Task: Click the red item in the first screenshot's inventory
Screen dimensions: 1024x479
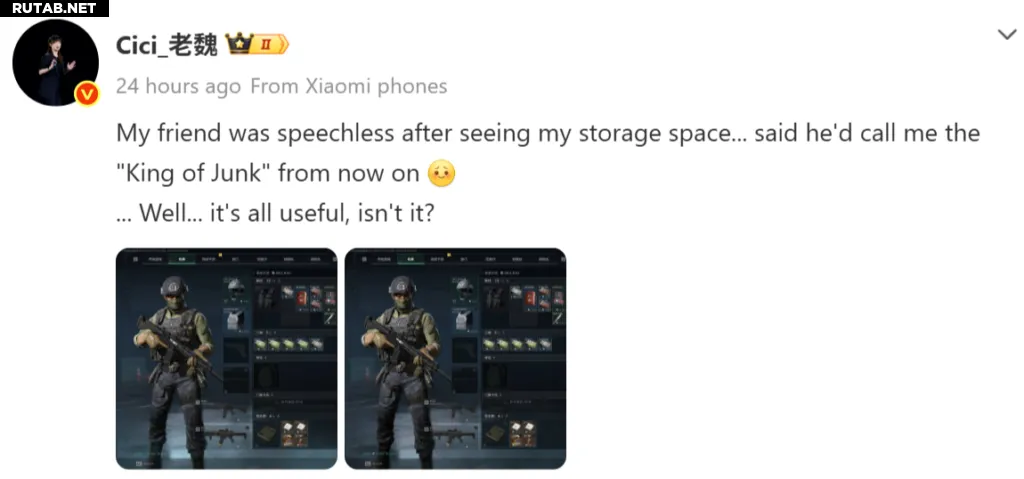Action: [302, 299]
